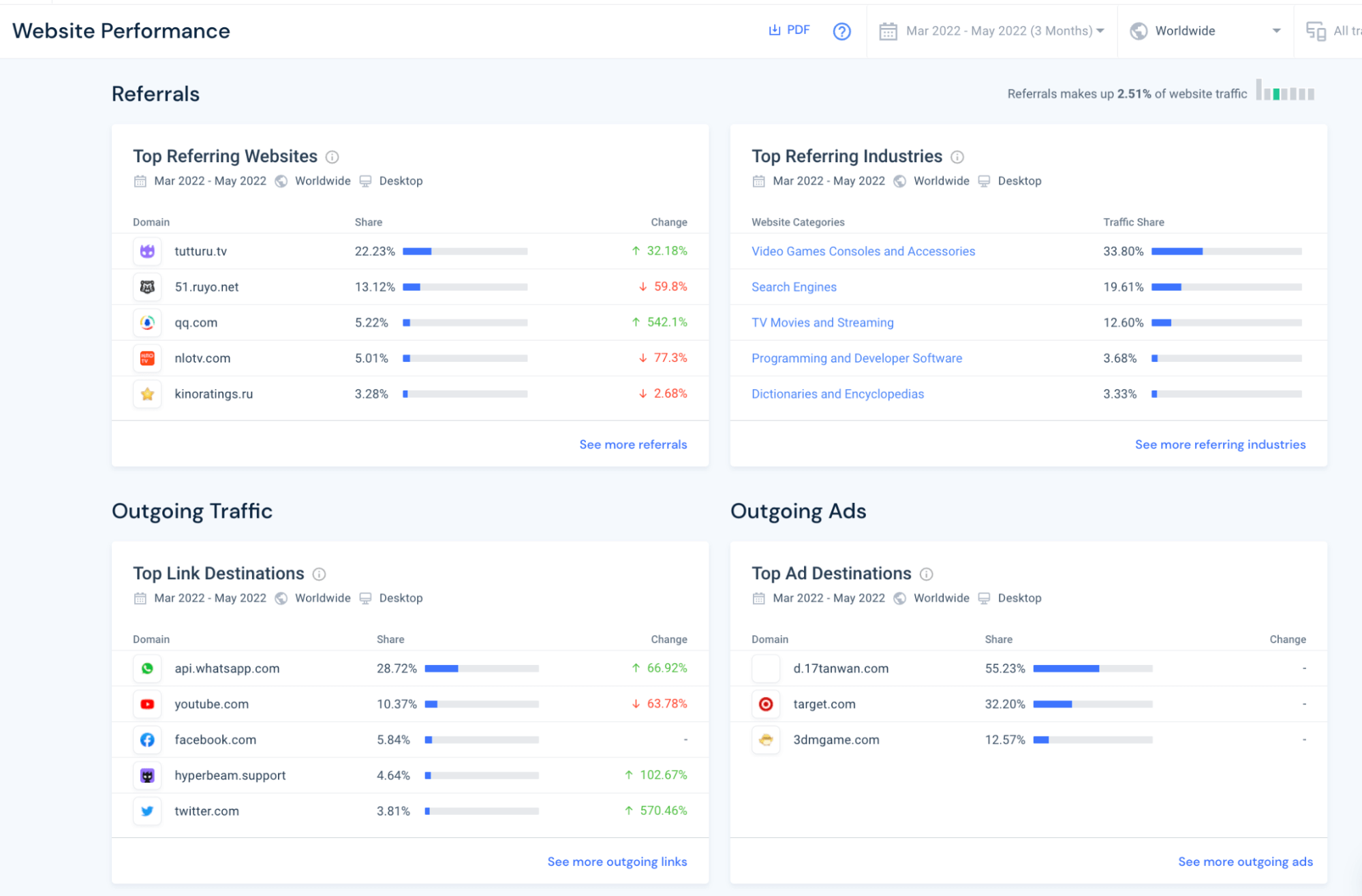Download the report as PDF
Viewport: 1362px width, 896px height.
pos(789,30)
